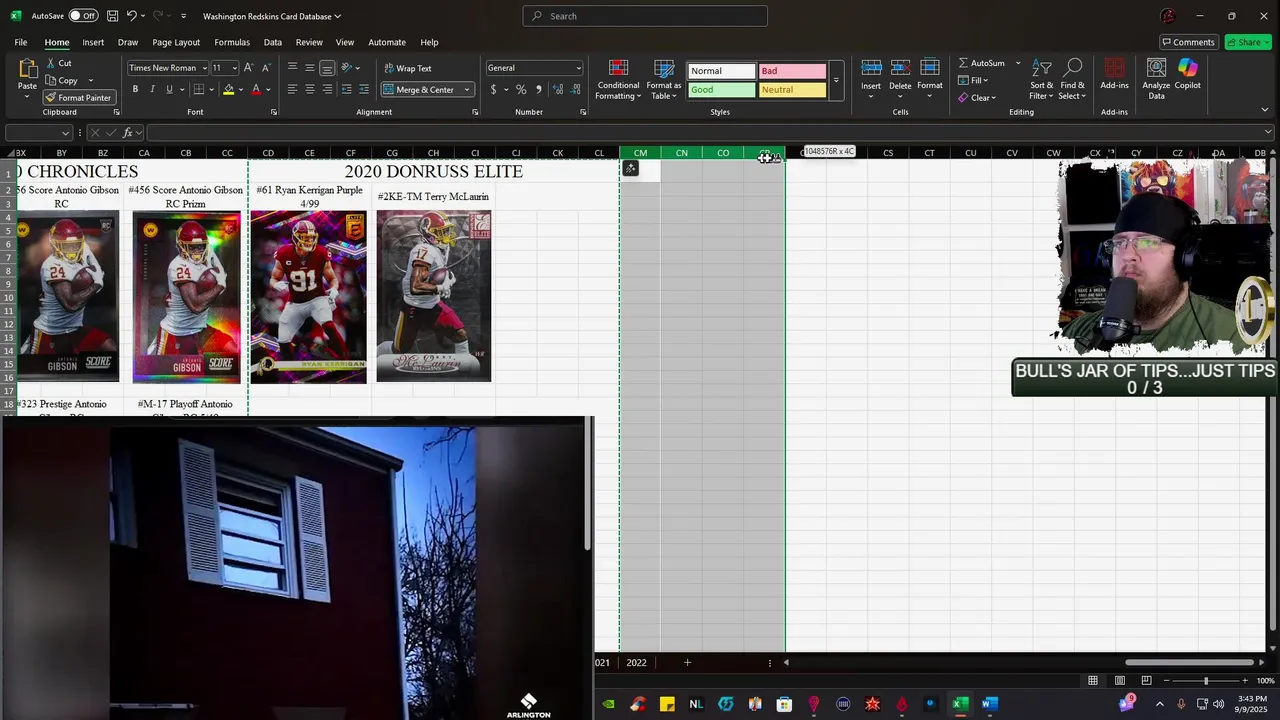Switch to the Data tab
The height and width of the screenshot is (720, 1280).
(x=272, y=42)
